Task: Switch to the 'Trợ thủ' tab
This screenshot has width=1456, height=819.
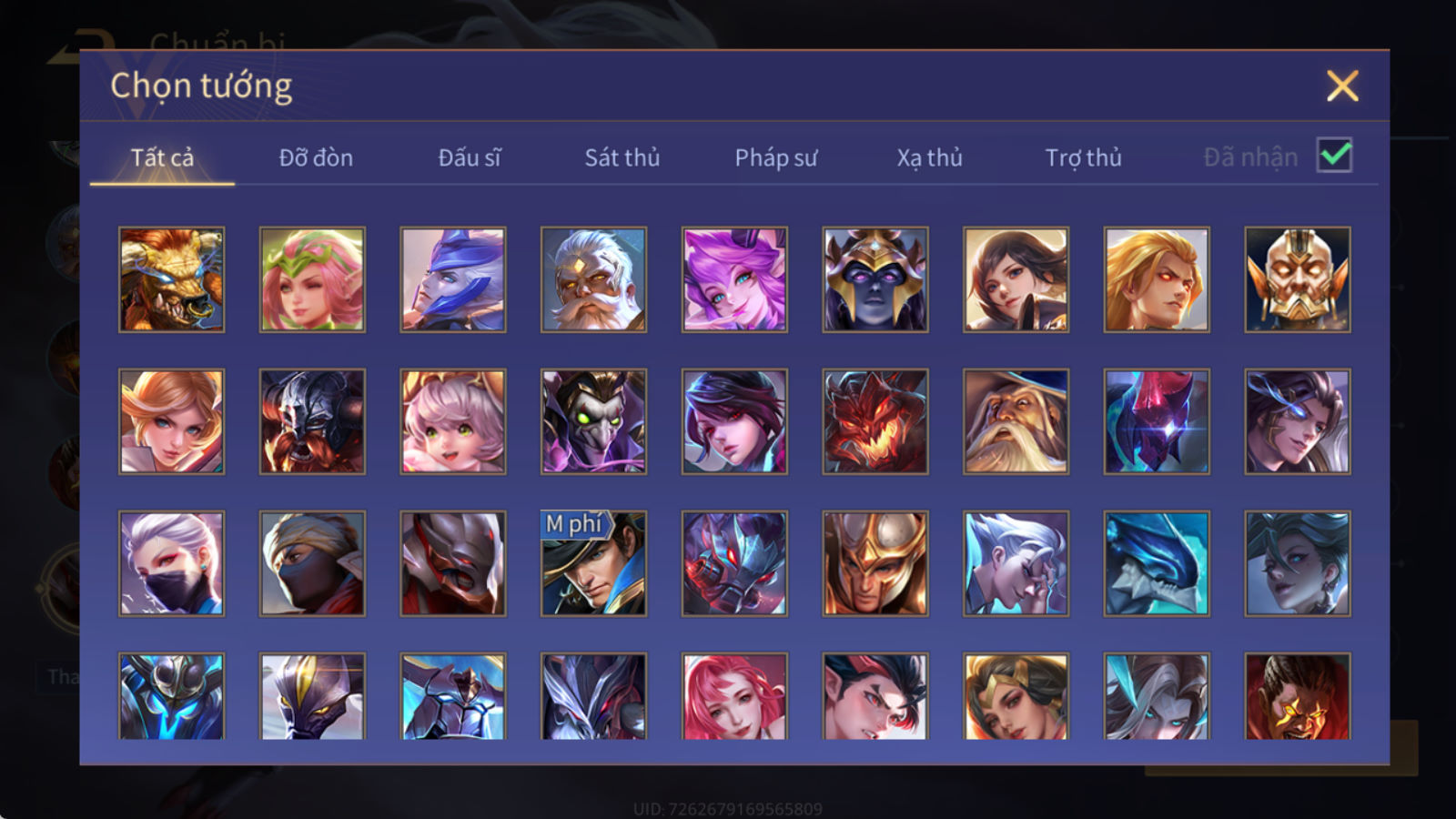Action: [x=1083, y=157]
